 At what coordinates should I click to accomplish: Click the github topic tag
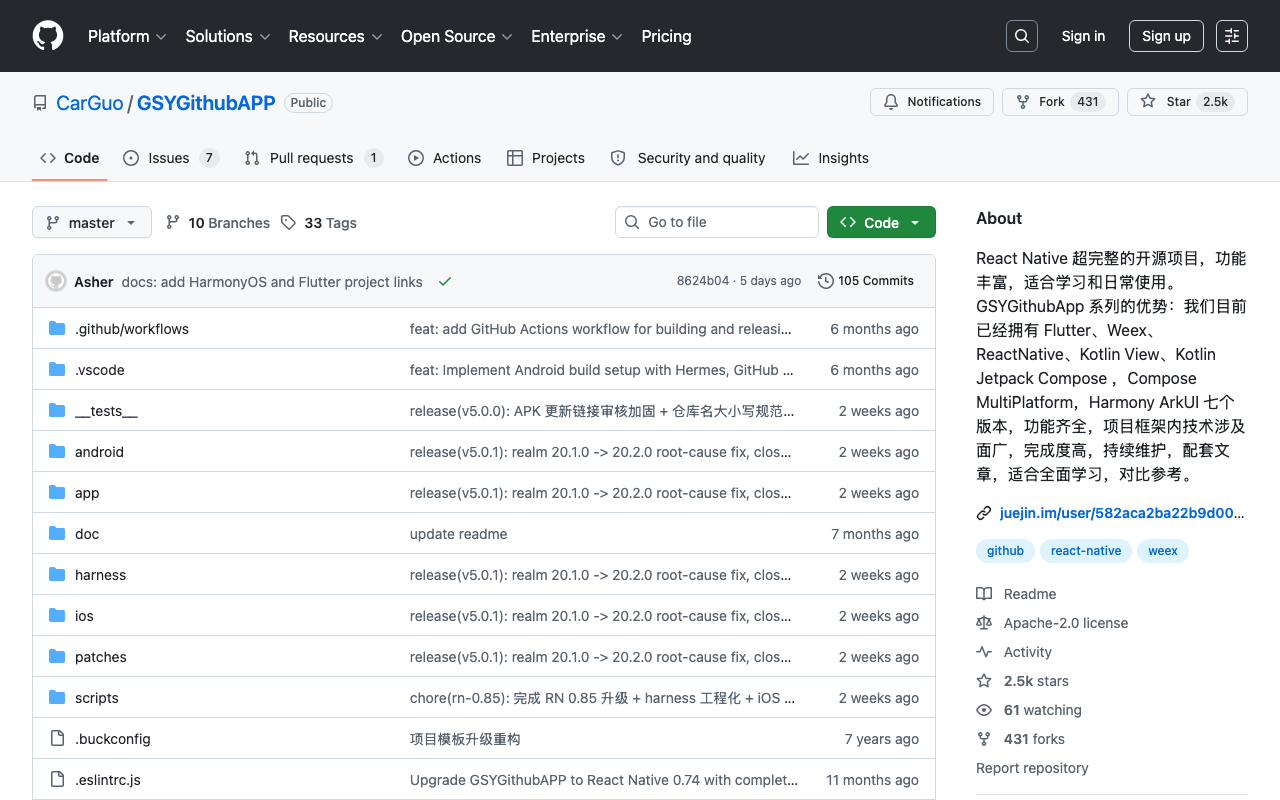pyautogui.click(x=1005, y=551)
